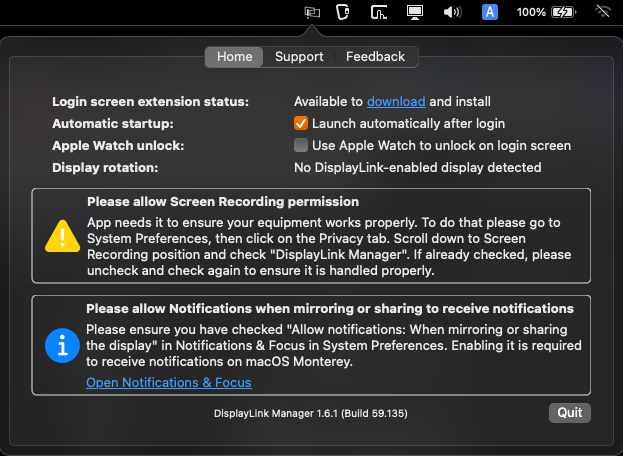
Task: Click the volume speaker icon in menu bar
Action: click(x=452, y=12)
